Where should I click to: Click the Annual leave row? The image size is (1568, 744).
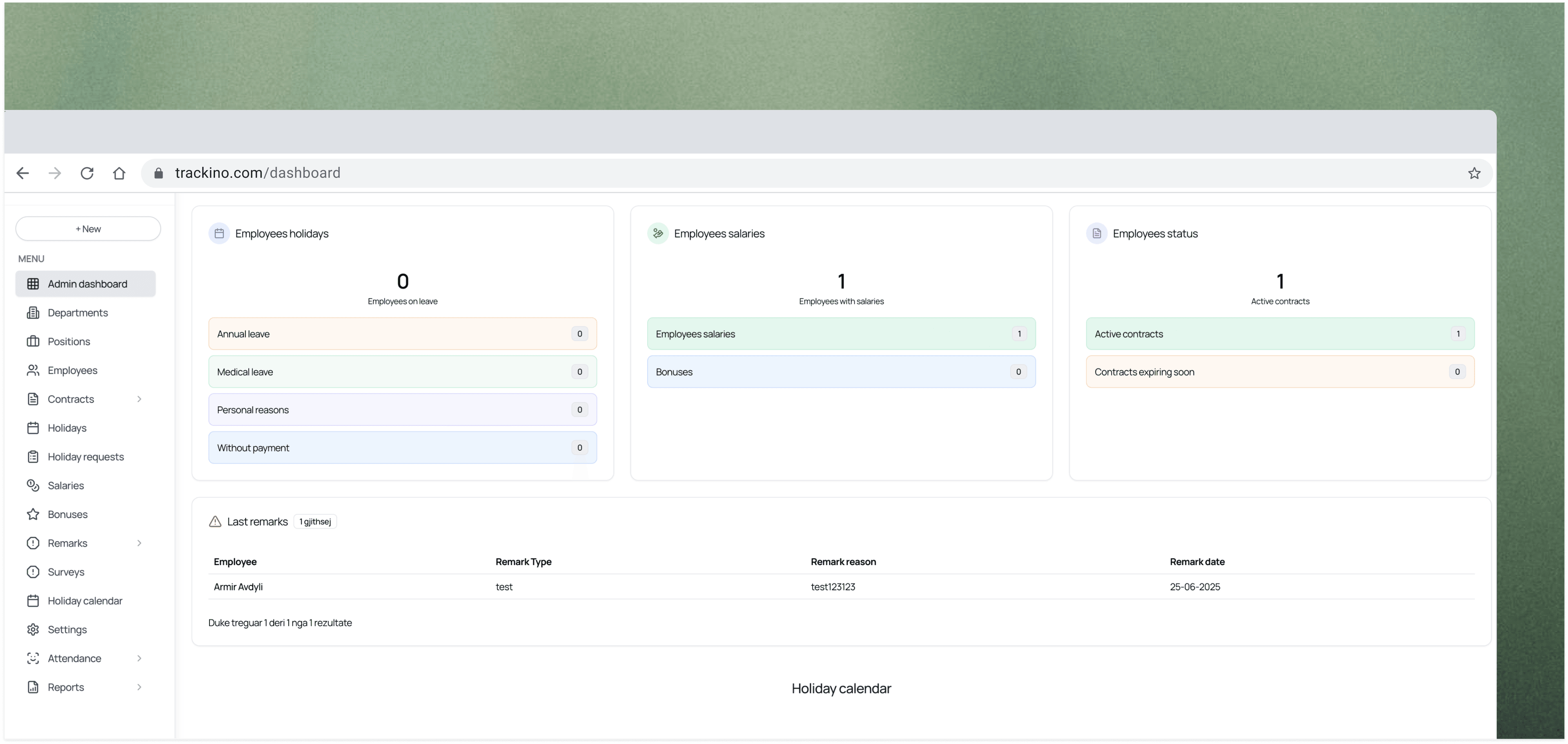point(402,334)
